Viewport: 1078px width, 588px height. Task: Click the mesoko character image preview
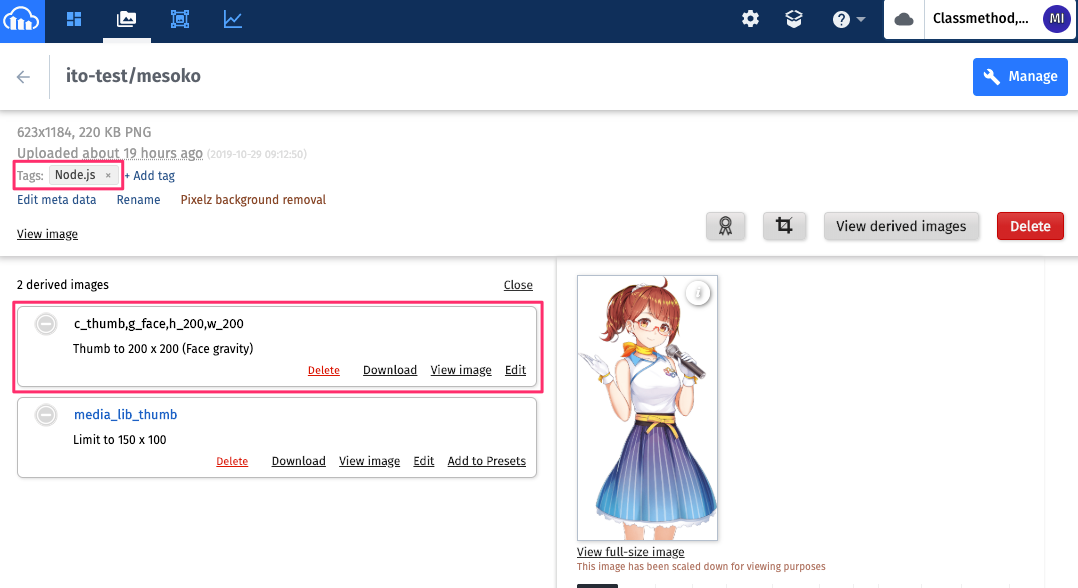647,407
